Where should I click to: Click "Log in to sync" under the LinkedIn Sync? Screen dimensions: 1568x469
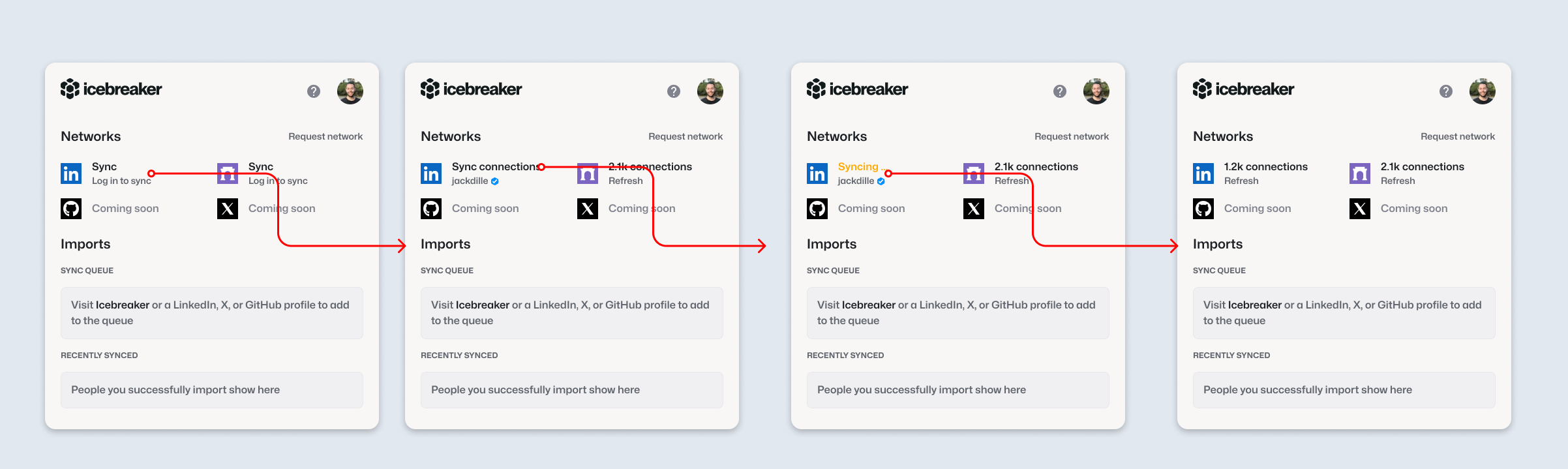pos(121,181)
